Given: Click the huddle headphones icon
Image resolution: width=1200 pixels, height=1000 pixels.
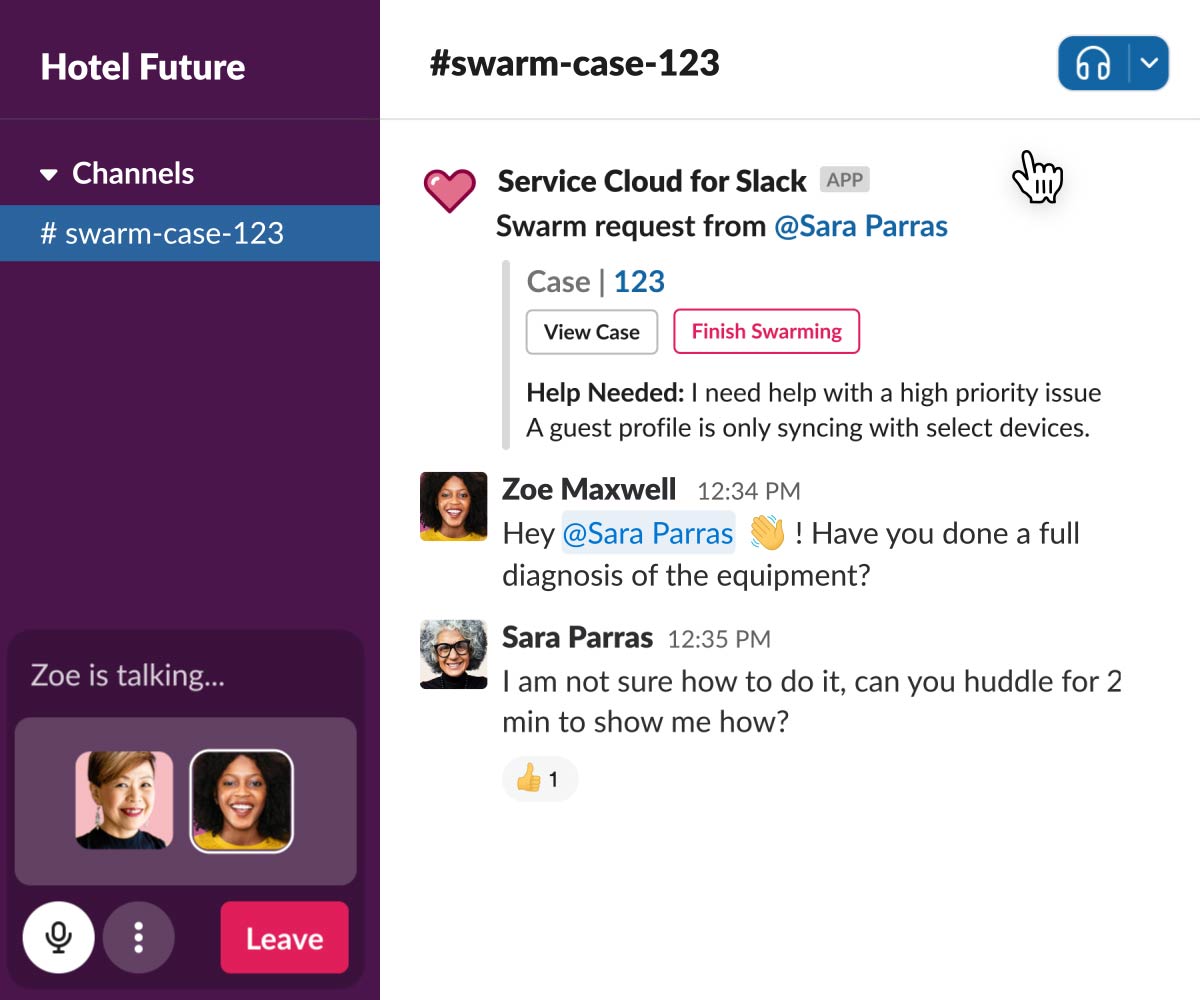Looking at the screenshot, I should click(x=1093, y=64).
